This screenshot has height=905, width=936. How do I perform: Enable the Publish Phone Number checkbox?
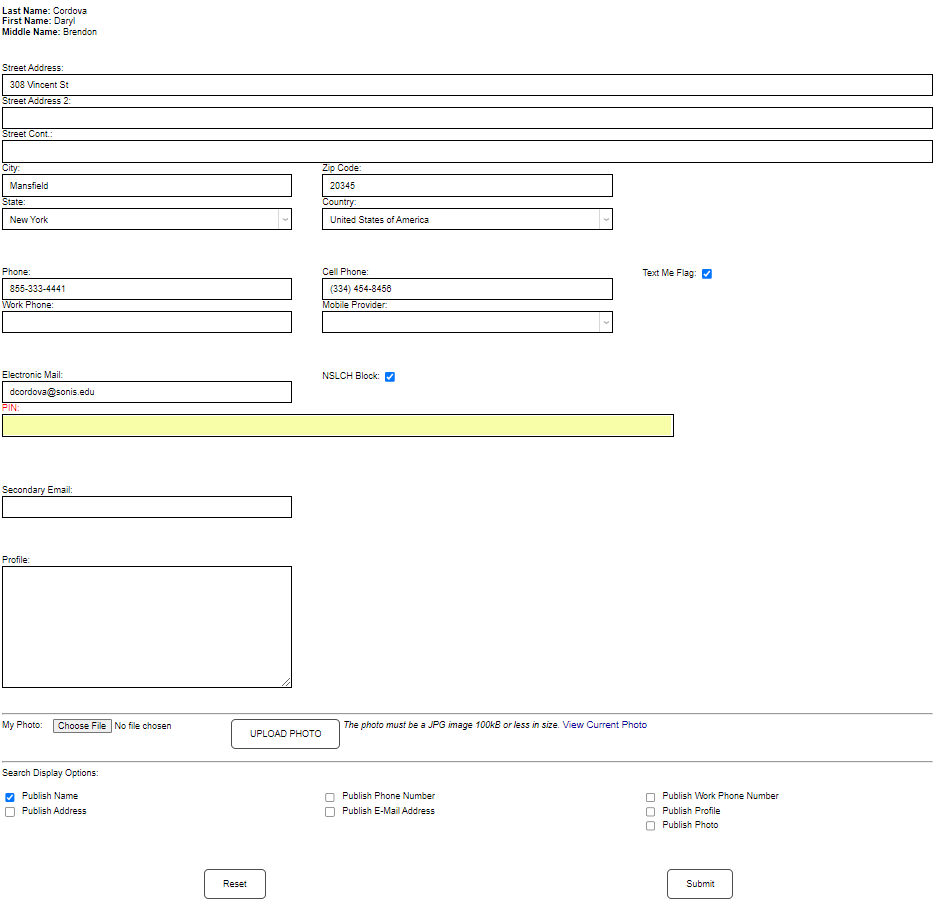pos(330,797)
